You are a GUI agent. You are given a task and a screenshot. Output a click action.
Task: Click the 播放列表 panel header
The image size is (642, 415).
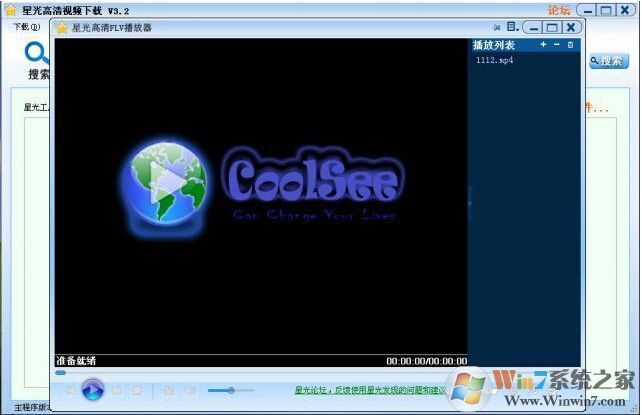click(494, 45)
